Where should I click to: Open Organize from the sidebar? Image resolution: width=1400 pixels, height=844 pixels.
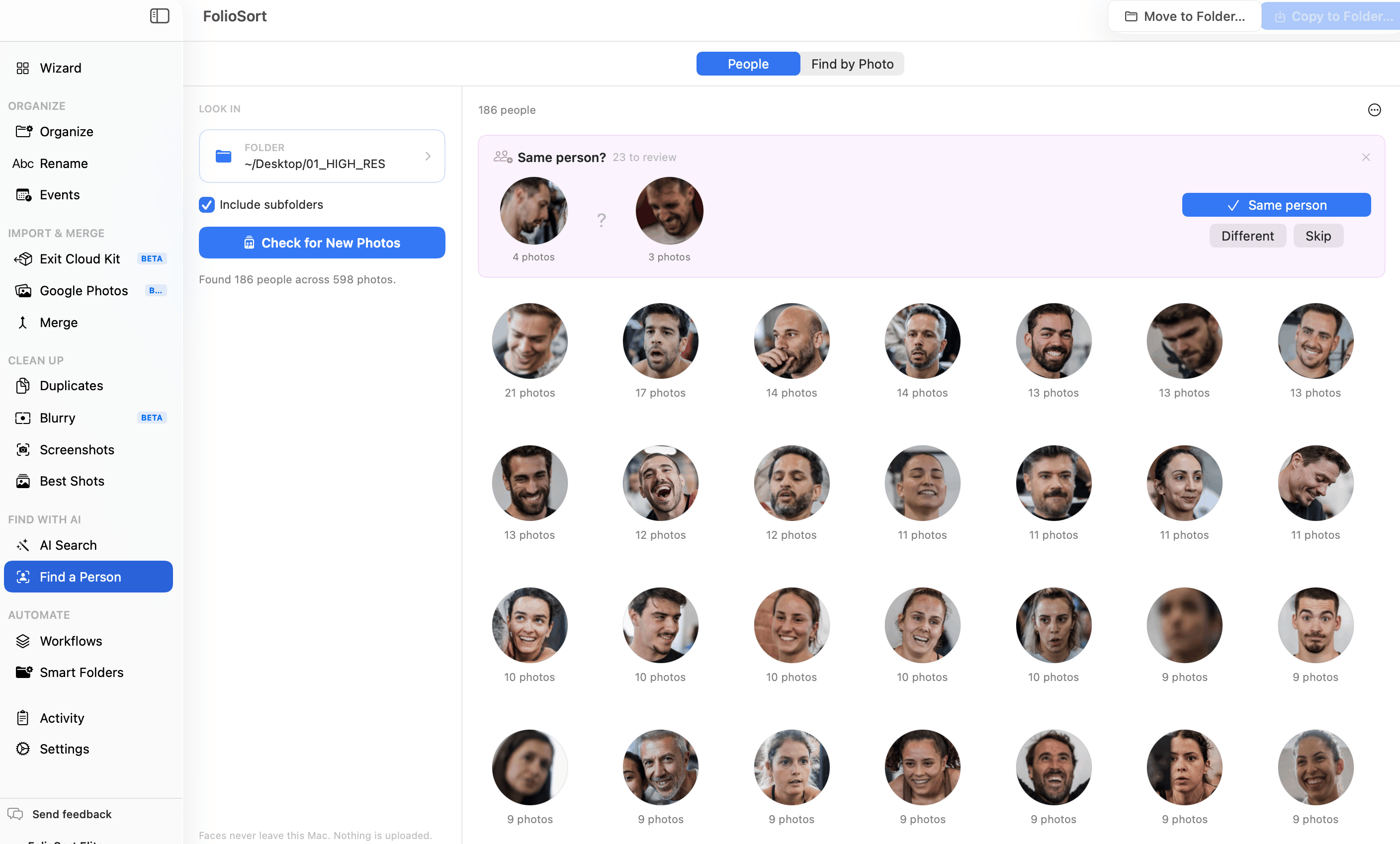click(x=88, y=132)
